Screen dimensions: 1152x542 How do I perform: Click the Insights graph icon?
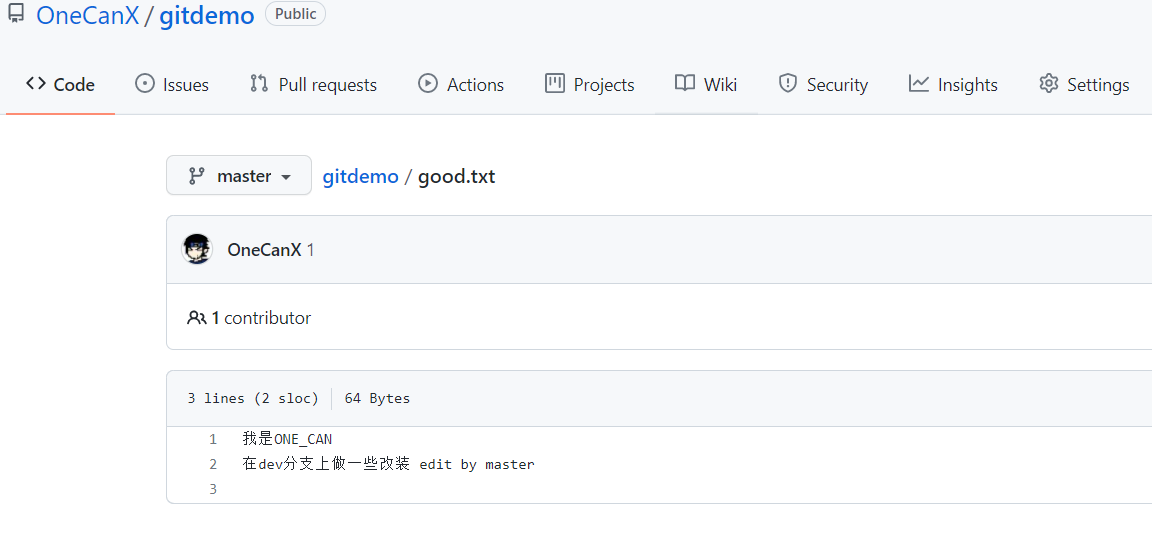pos(919,84)
